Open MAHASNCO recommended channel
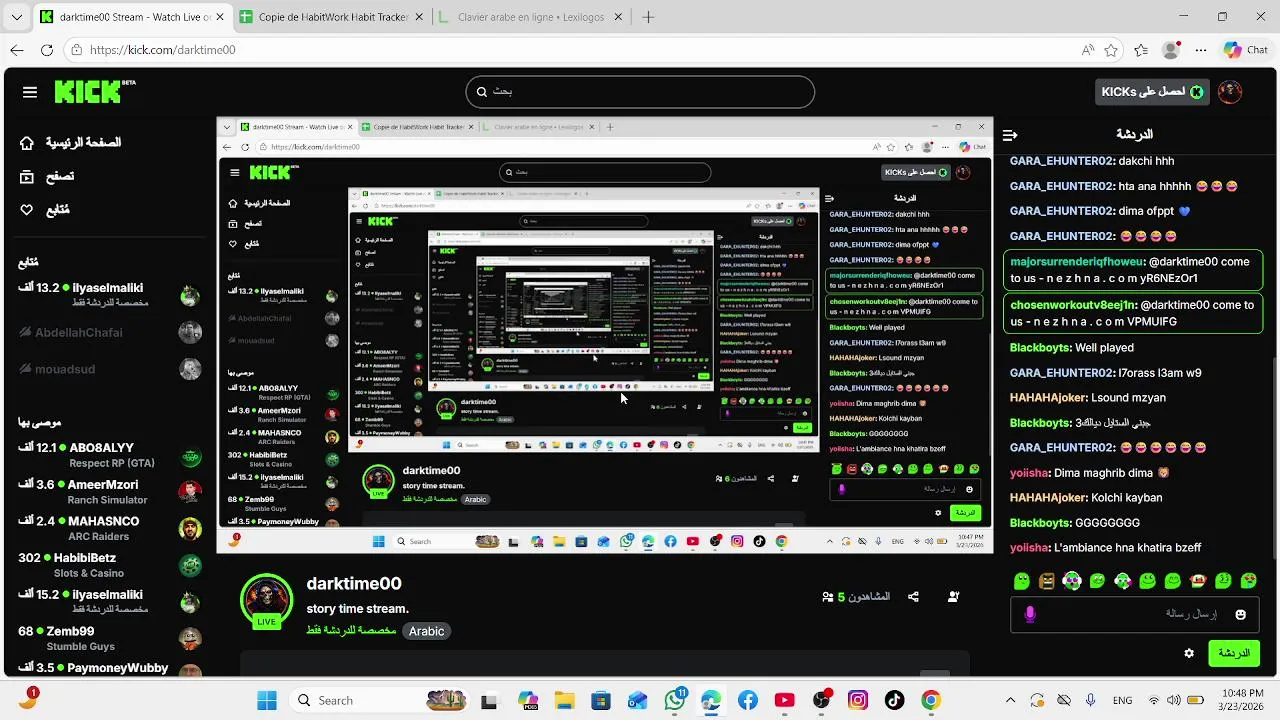 click(x=108, y=528)
